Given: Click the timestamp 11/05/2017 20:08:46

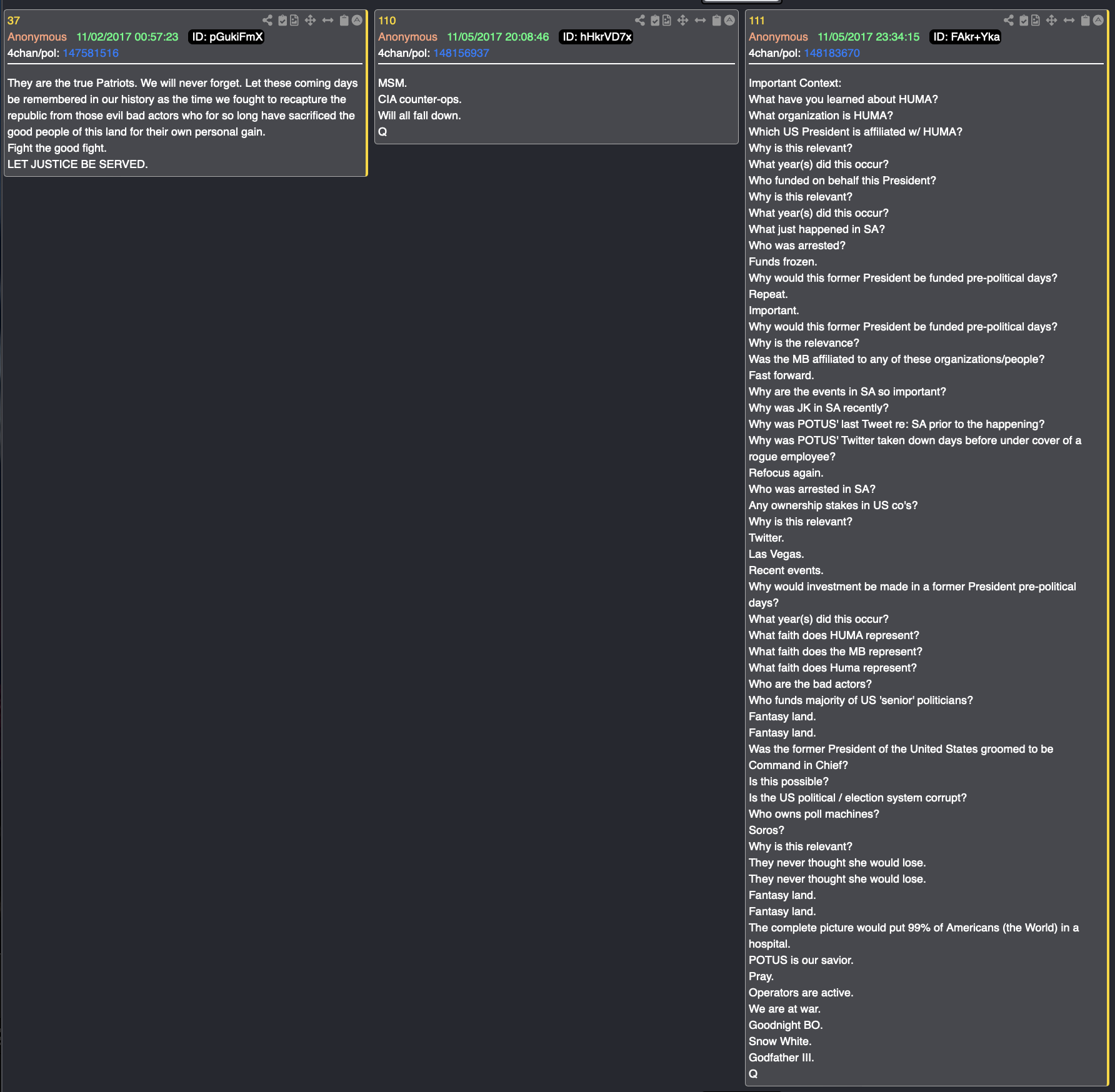Looking at the screenshot, I should 498,37.
